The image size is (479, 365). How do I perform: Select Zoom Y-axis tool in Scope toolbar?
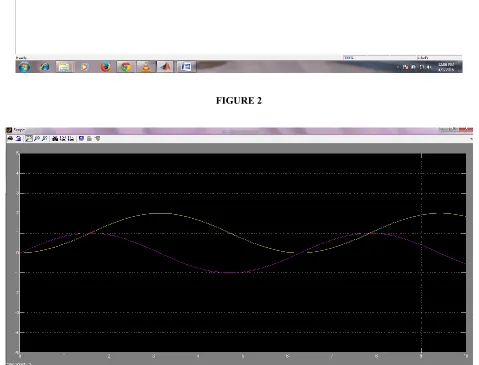tap(45, 139)
